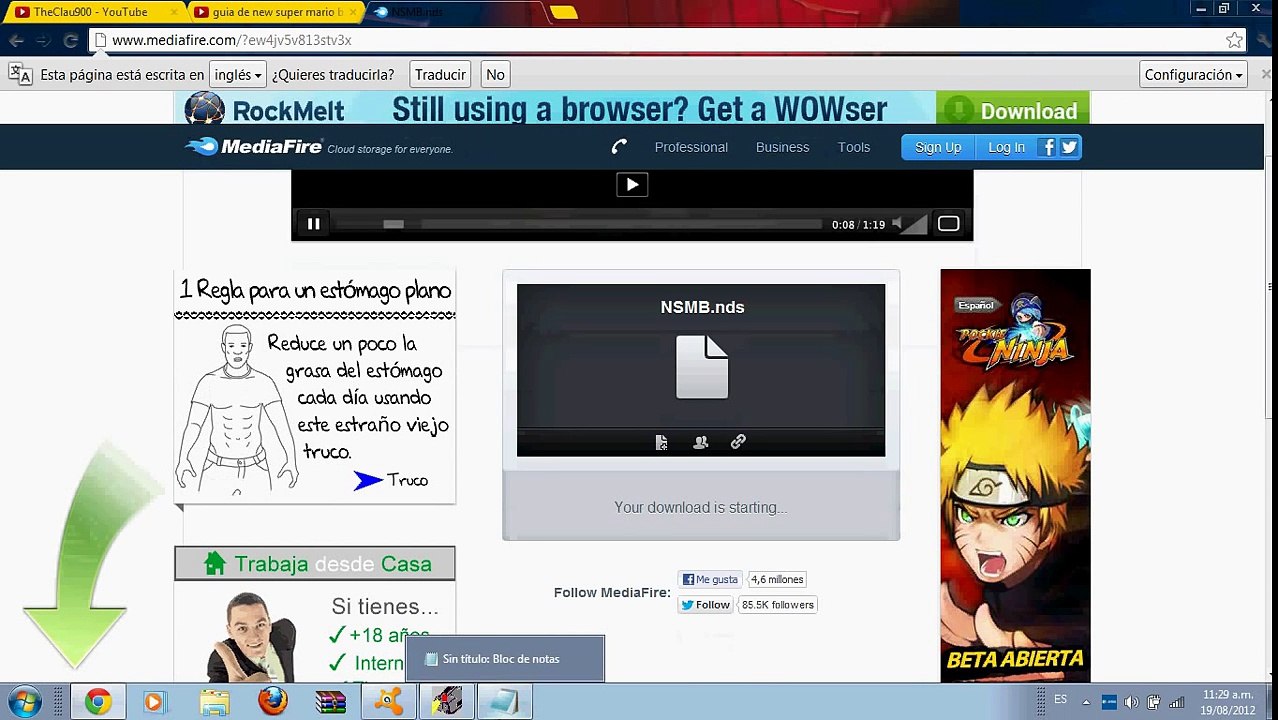The width and height of the screenshot is (1278, 720).
Task: Bookmark page with the star icon
Action: coord(1234,40)
